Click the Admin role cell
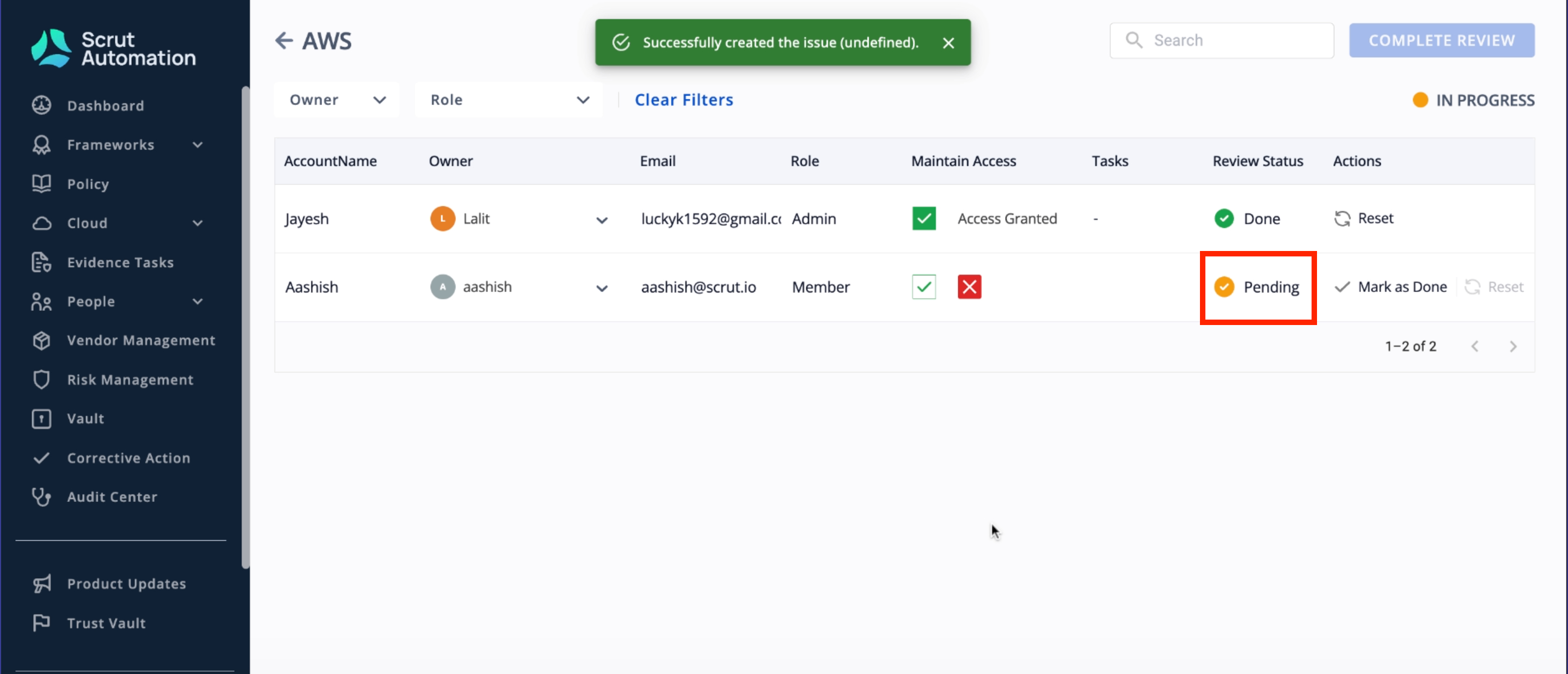The image size is (1568, 674). [x=814, y=218]
